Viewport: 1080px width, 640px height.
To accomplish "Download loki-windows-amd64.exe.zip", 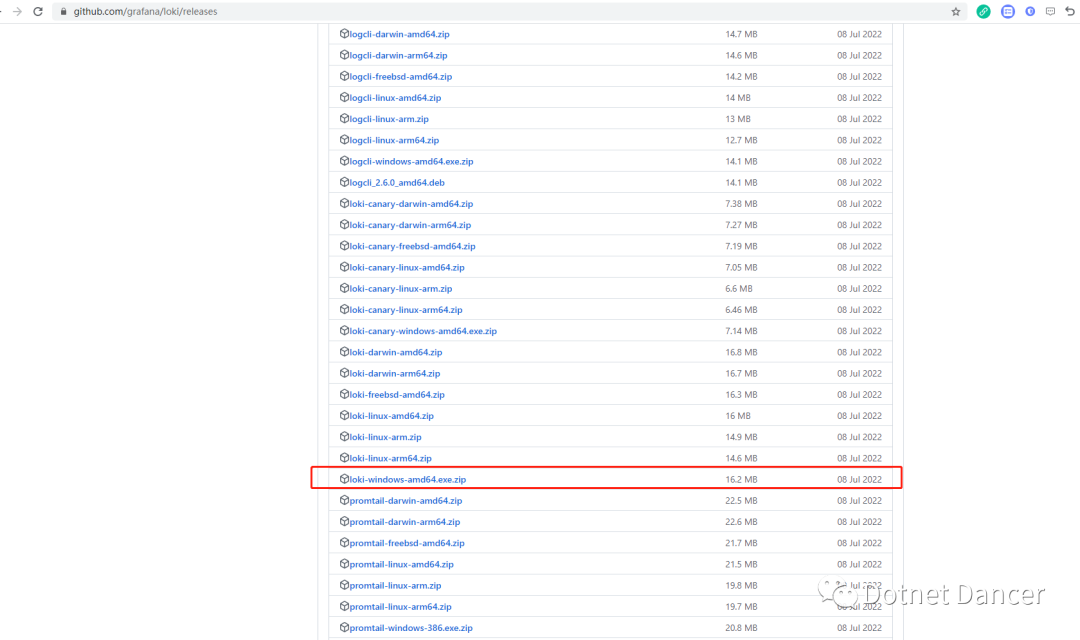I will 408,479.
